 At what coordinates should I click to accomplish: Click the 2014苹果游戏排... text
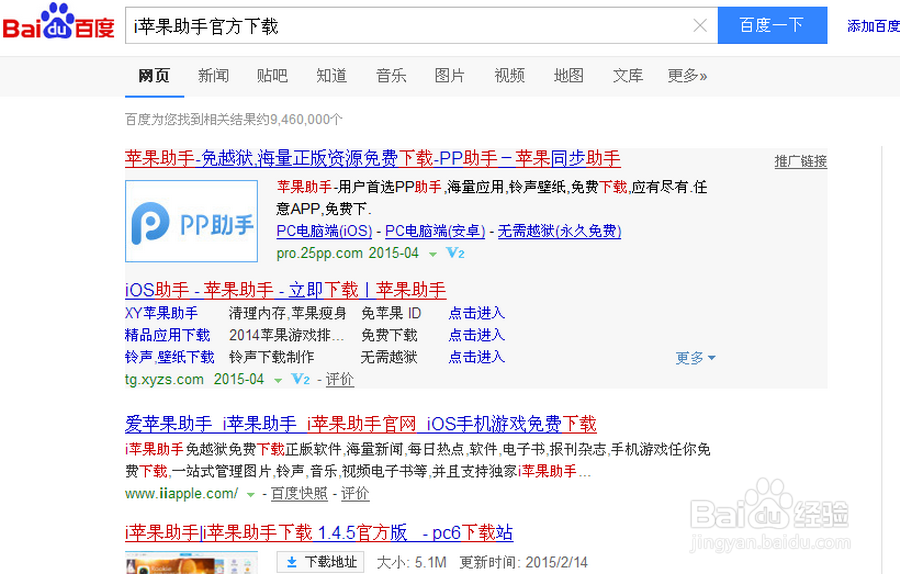pos(286,335)
